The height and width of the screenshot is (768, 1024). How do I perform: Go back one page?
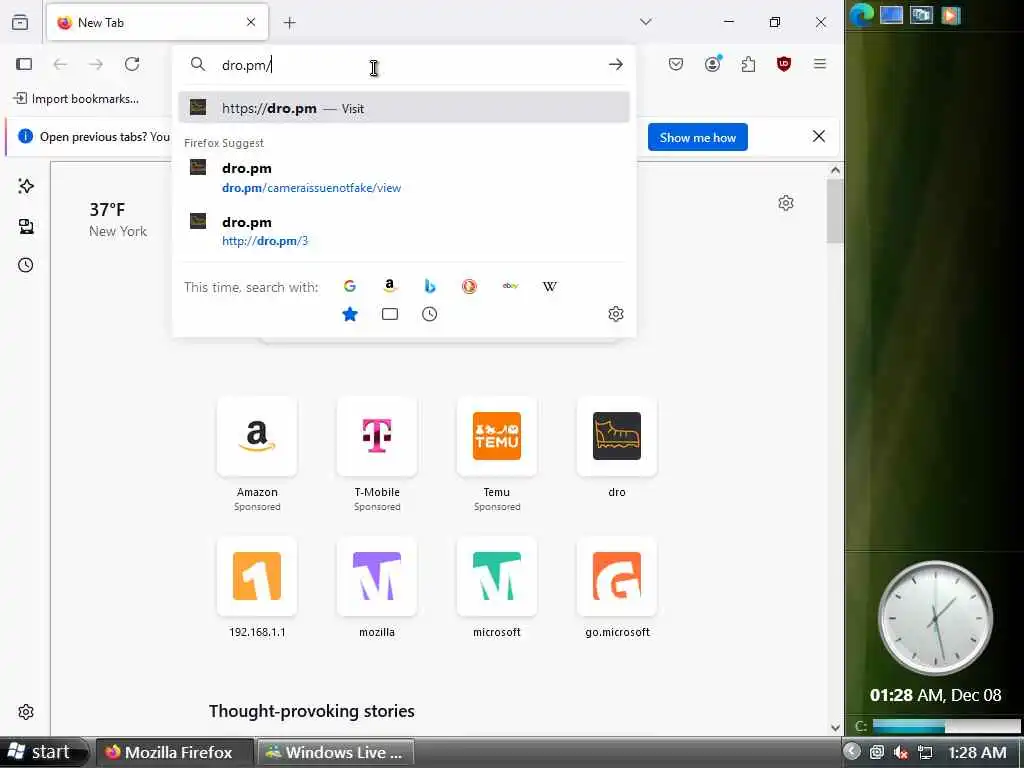(x=60, y=64)
